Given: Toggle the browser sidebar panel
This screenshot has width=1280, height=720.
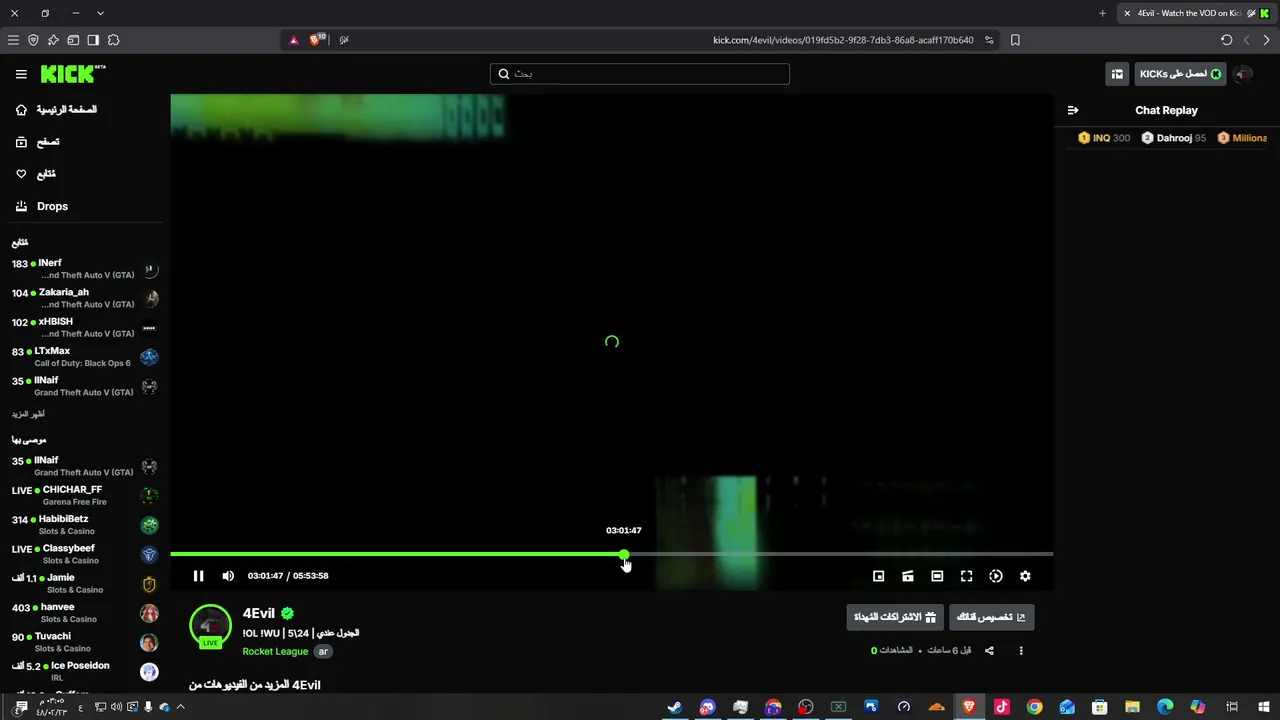Looking at the screenshot, I should (x=93, y=40).
